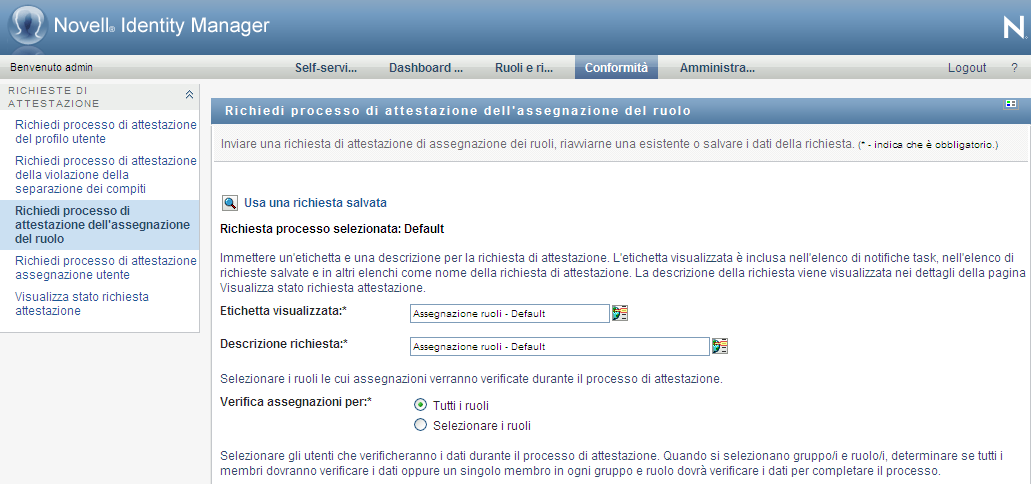Select the Tutti i ruoli radio button

(x=421, y=404)
